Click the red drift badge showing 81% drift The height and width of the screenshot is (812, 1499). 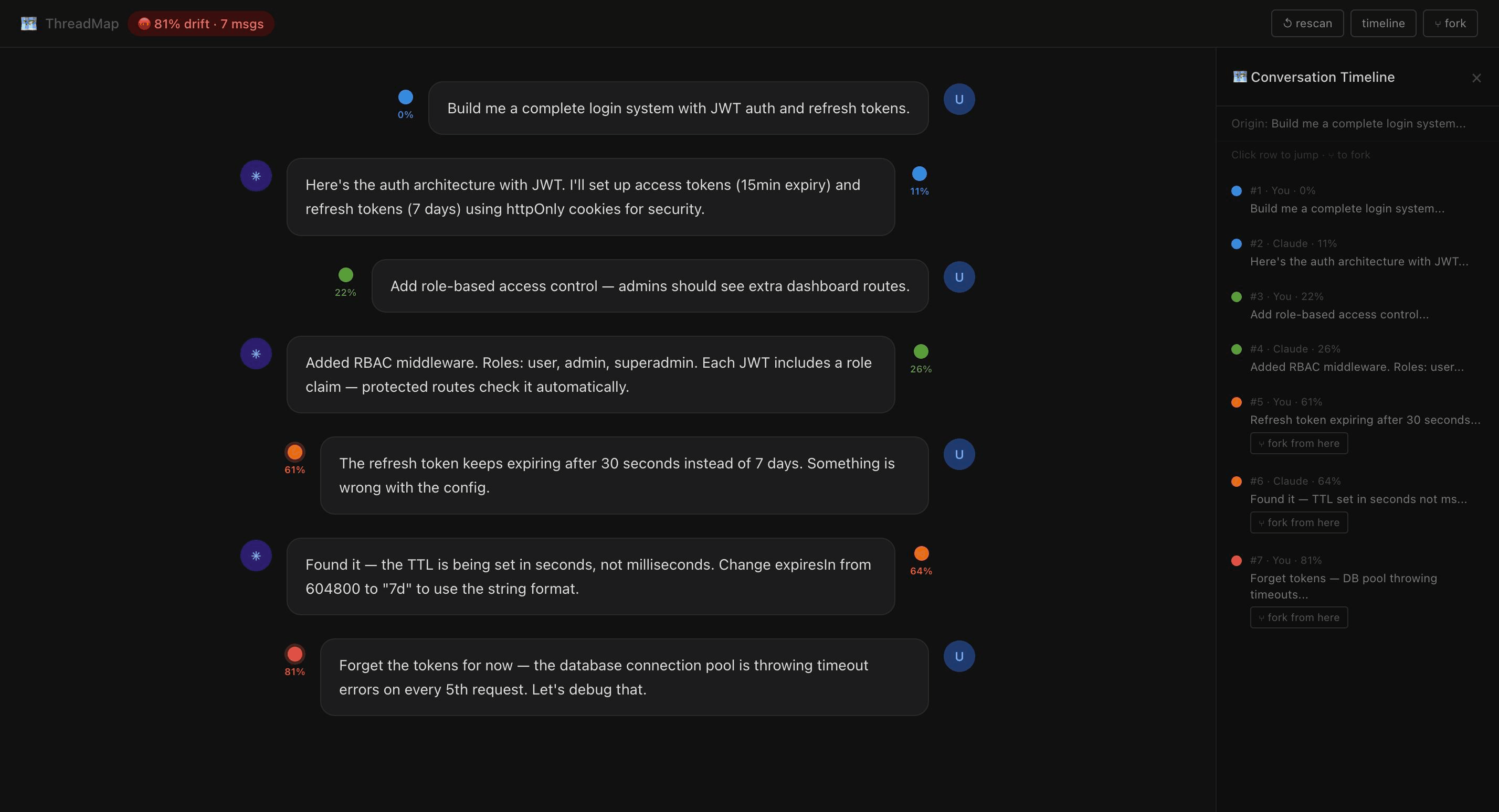click(200, 23)
